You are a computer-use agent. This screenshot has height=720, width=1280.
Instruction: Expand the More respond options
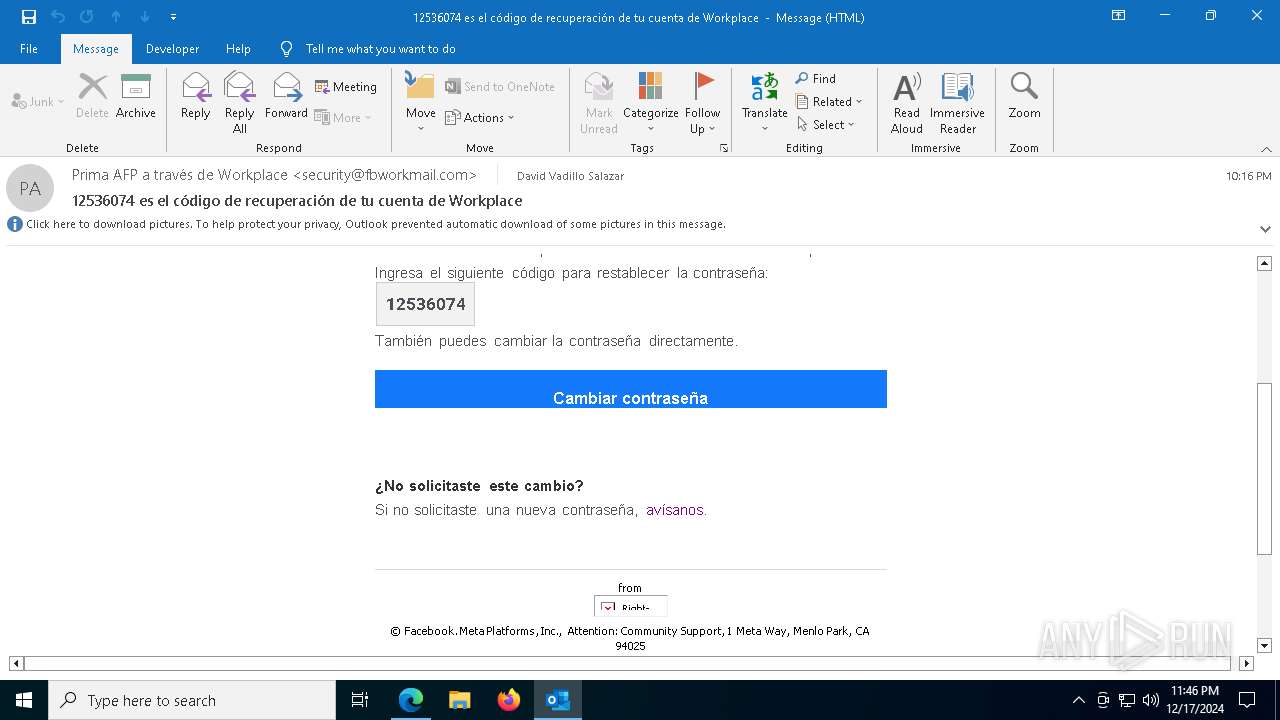tap(343, 117)
